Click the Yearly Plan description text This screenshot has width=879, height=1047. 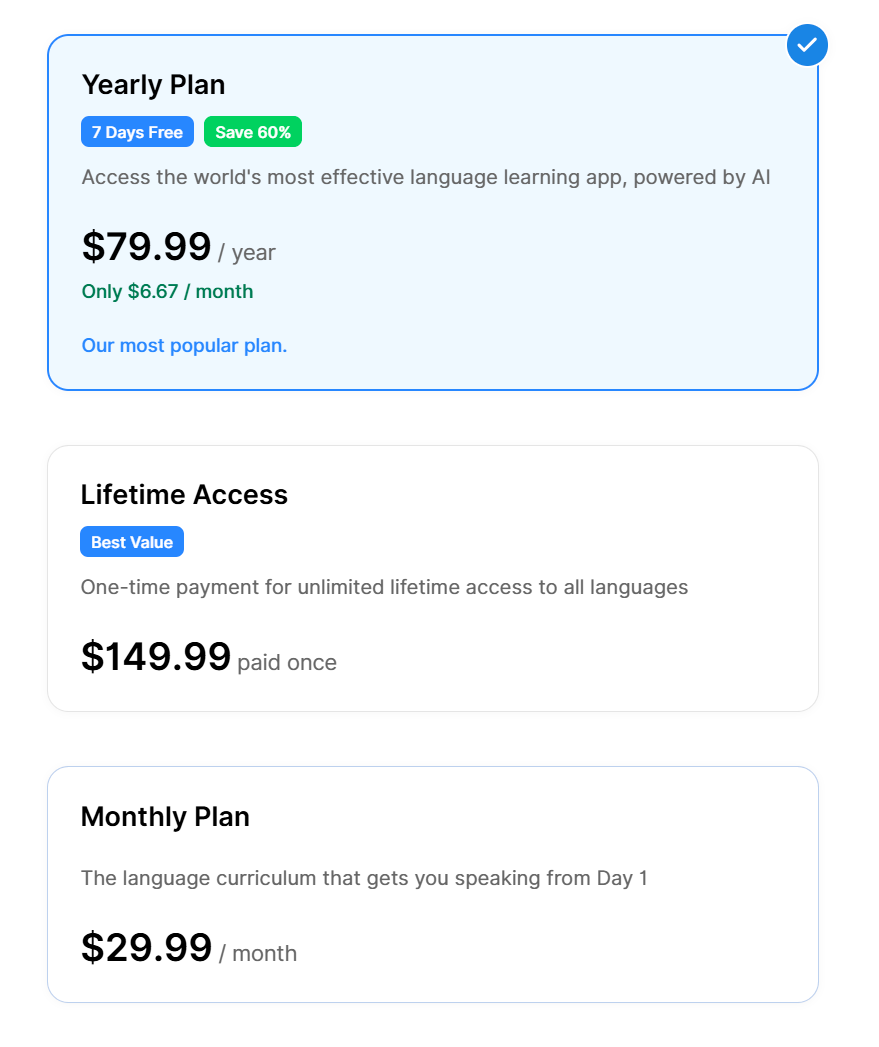click(426, 178)
